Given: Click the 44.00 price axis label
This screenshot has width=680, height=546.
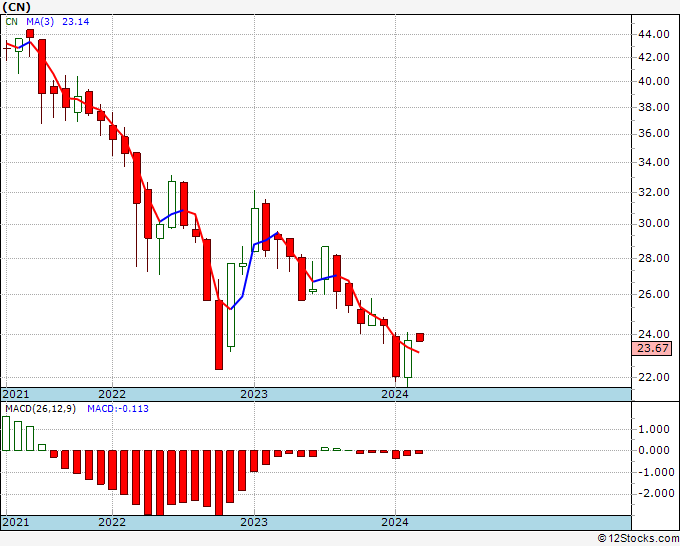Looking at the screenshot, I should click(x=653, y=34).
